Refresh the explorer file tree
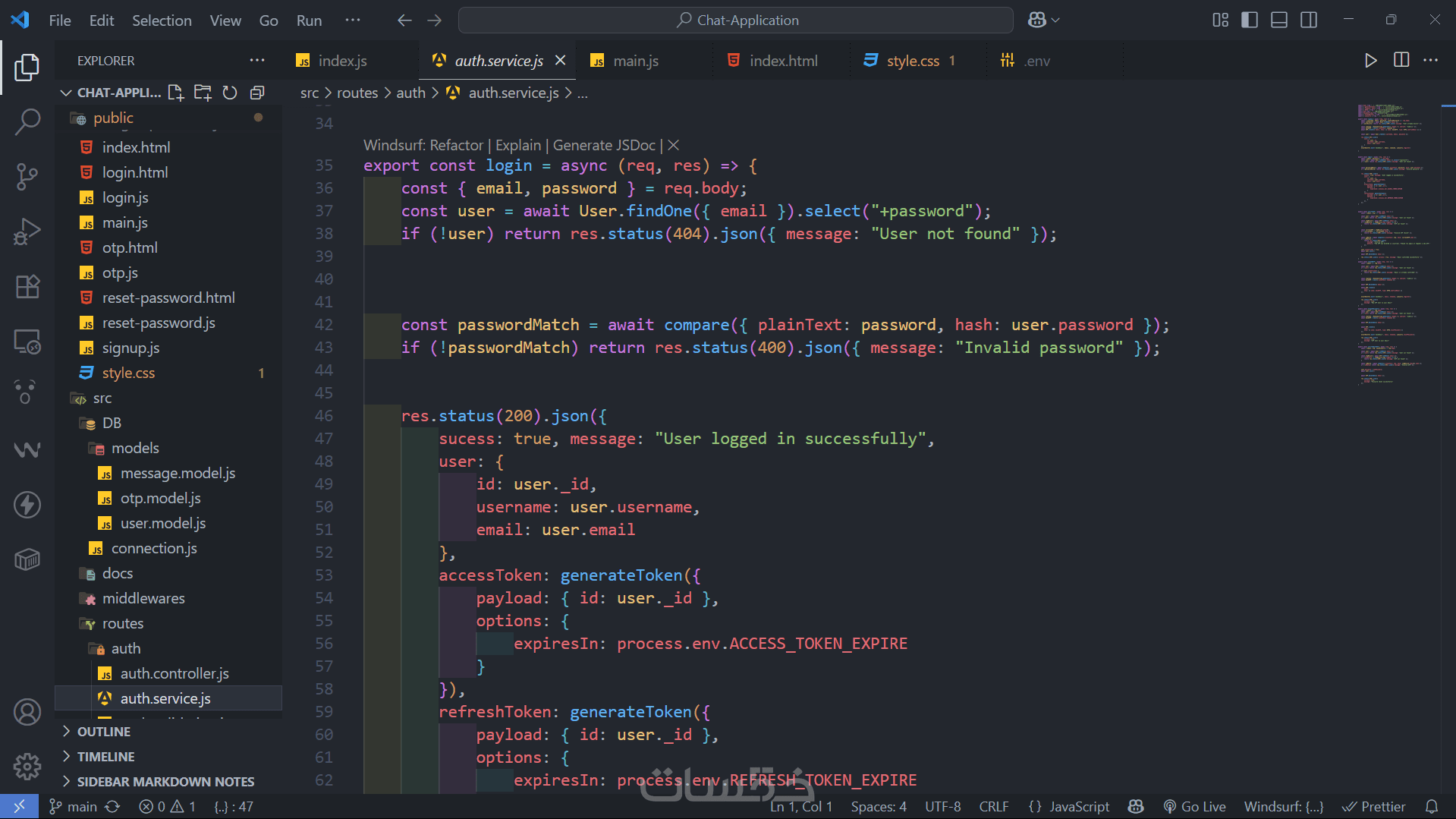 point(230,93)
